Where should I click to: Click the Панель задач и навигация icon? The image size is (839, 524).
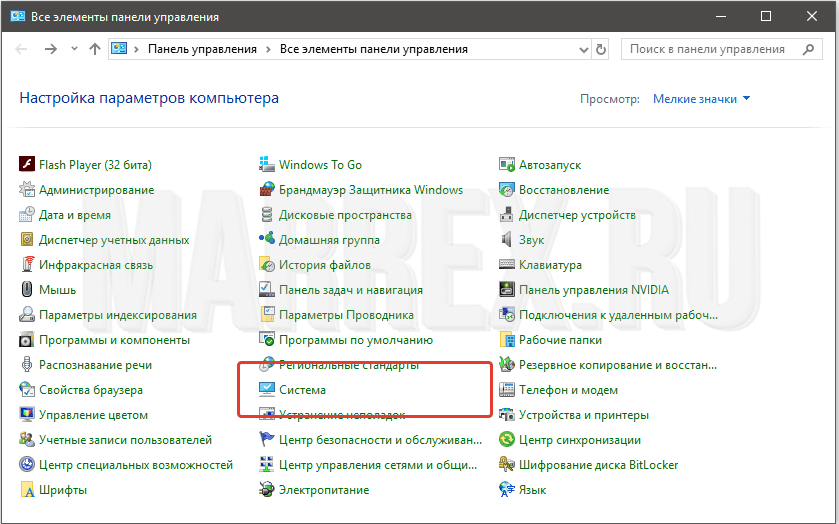pyautogui.click(x=266, y=289)
